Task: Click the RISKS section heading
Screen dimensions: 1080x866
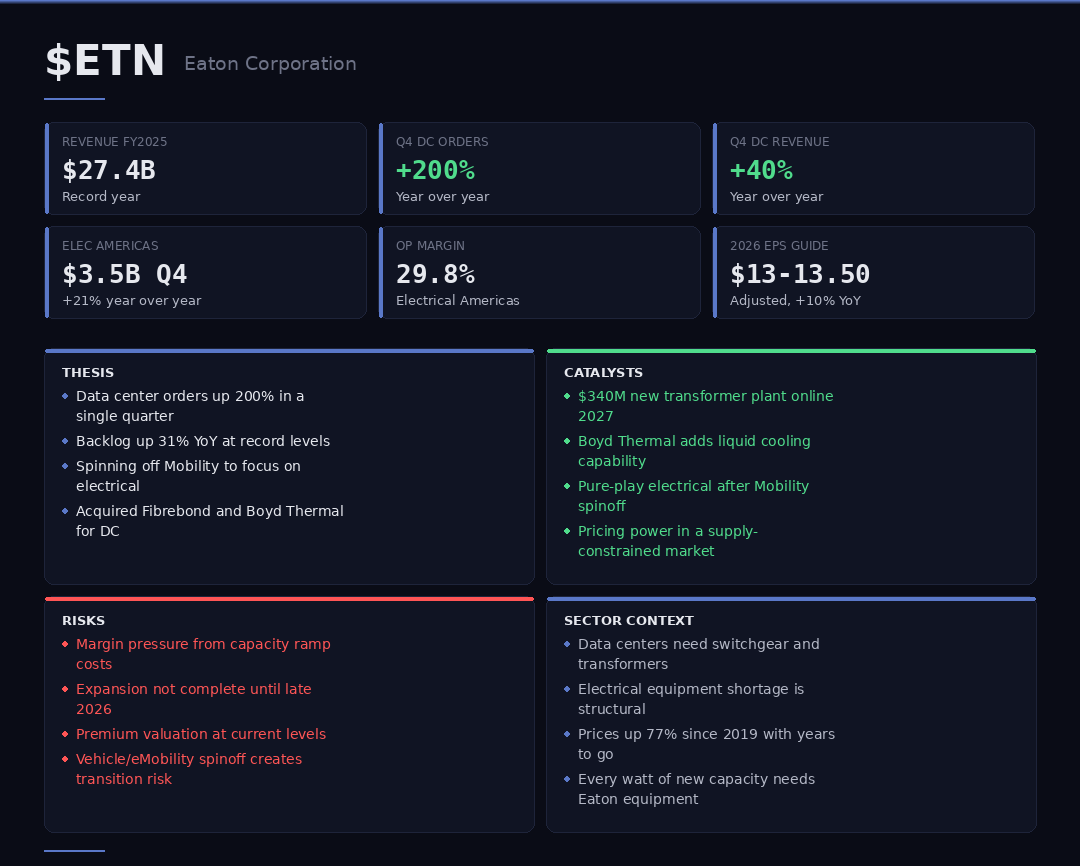Action: [83, 621]
